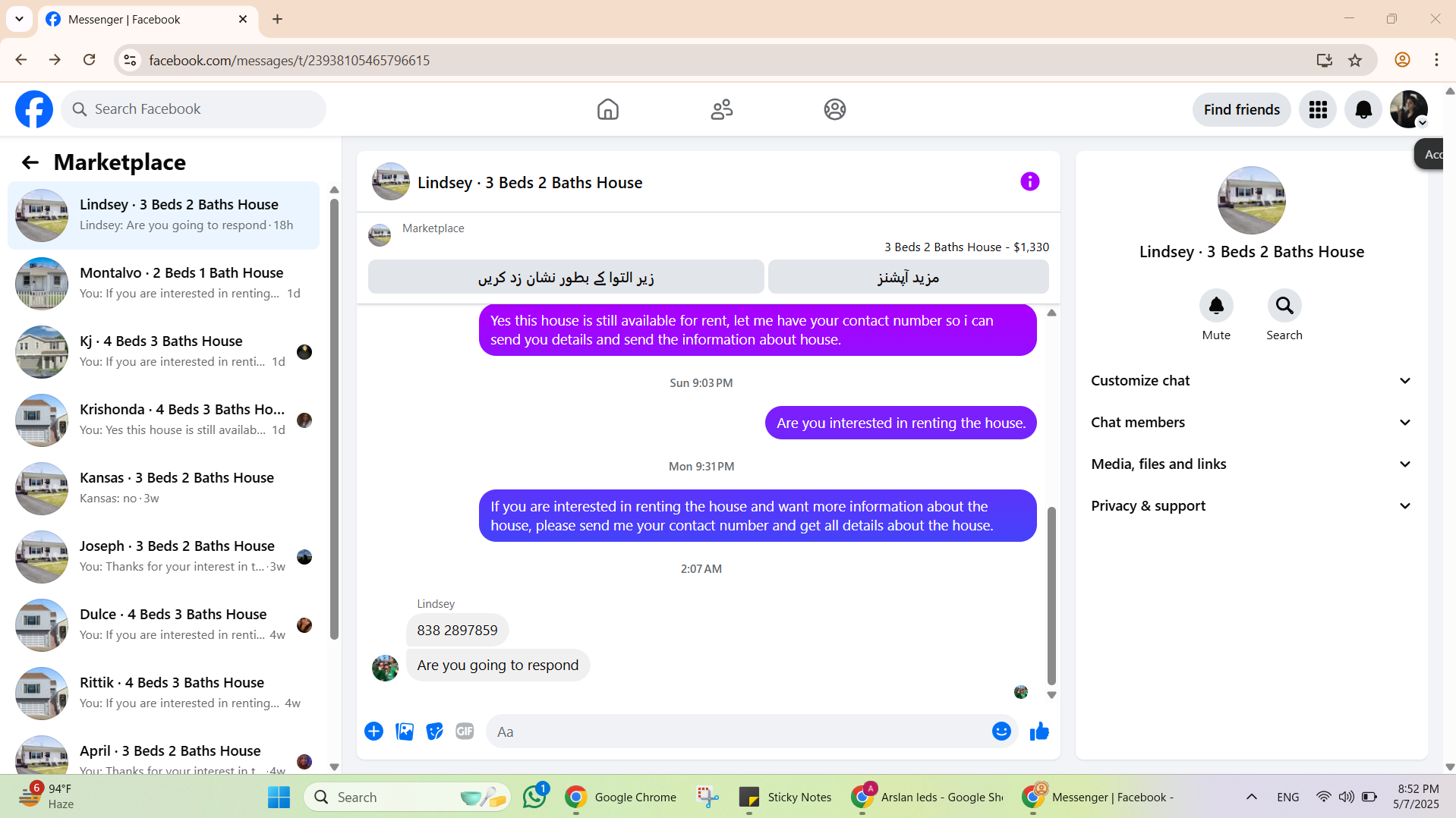The image size is (1456, 818).
Task: Open the Rittik 4 Beds 3 Baths conversation
Action: coord(163,693)
